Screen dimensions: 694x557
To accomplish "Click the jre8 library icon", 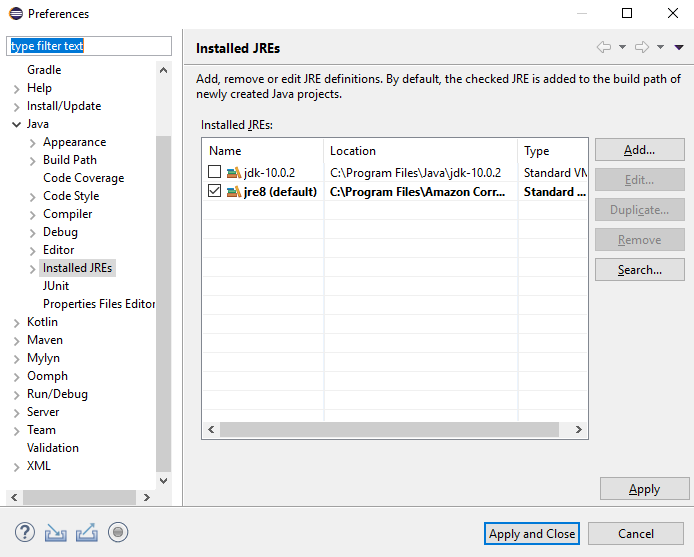I will tap(234, 192).
